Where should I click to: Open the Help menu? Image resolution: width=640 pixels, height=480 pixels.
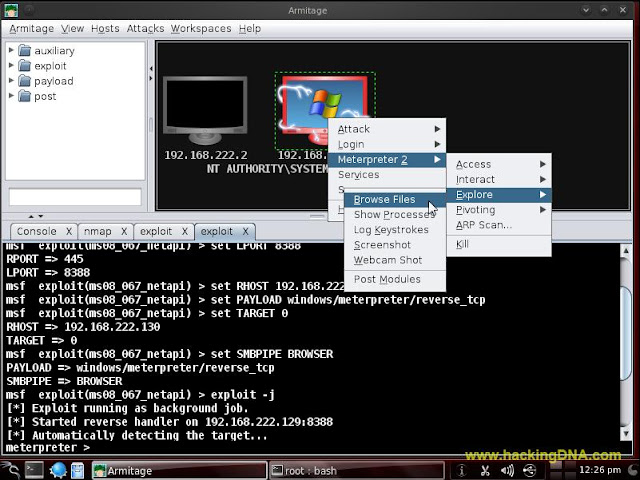pyautogui.click(x=250, y=29)
